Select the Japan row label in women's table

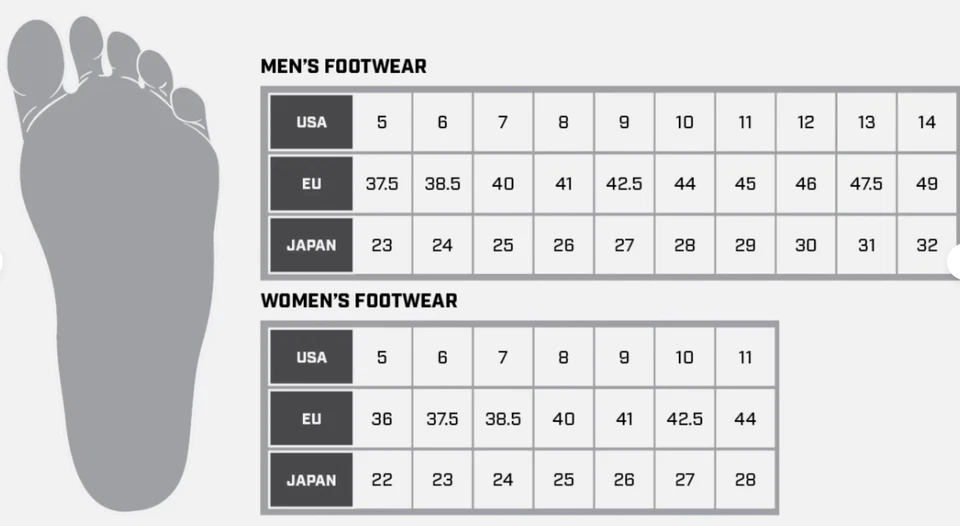(x=311, y=480)
